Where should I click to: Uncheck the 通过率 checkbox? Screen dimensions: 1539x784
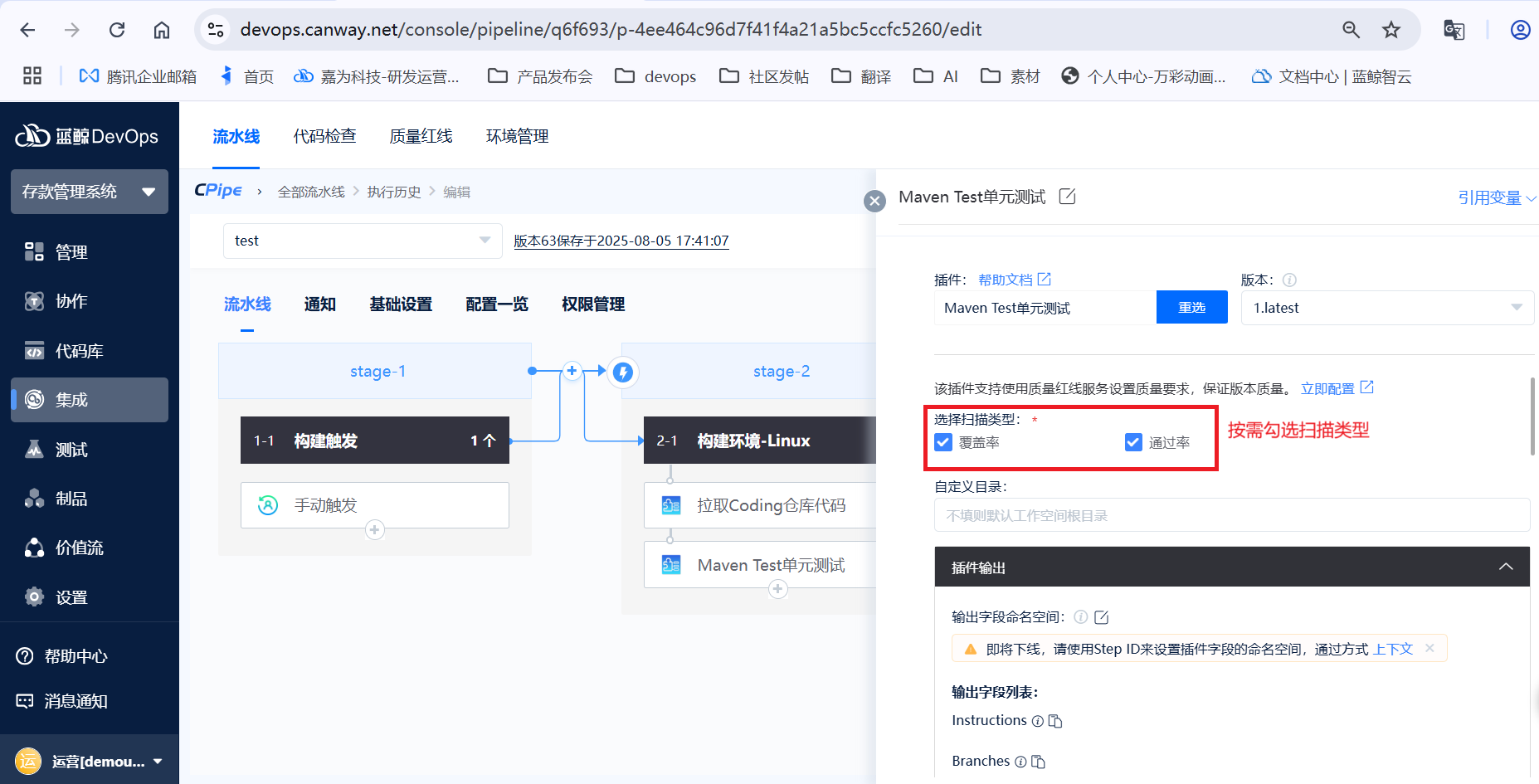point(1133,442)
